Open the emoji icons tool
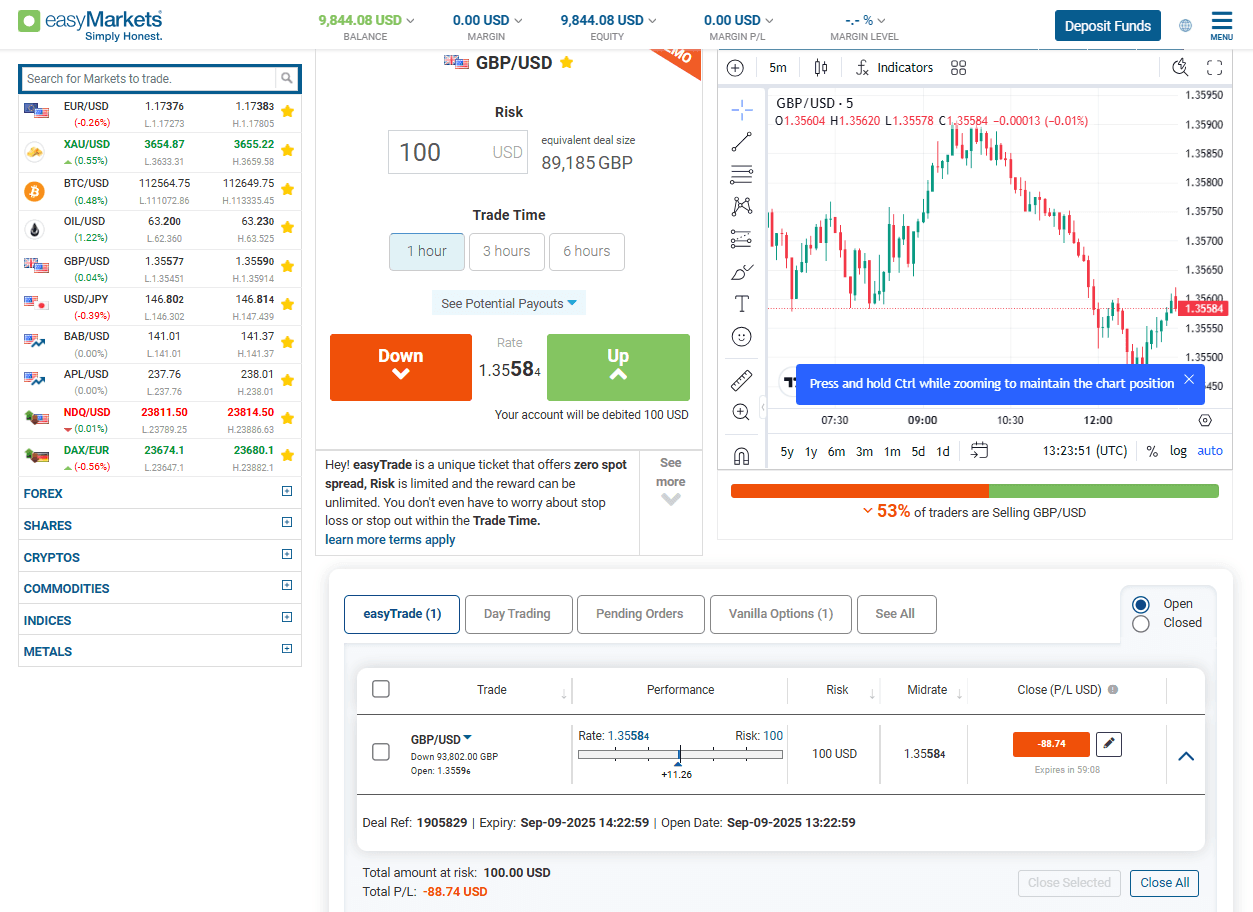The image size is (1253, 912). 741,337
